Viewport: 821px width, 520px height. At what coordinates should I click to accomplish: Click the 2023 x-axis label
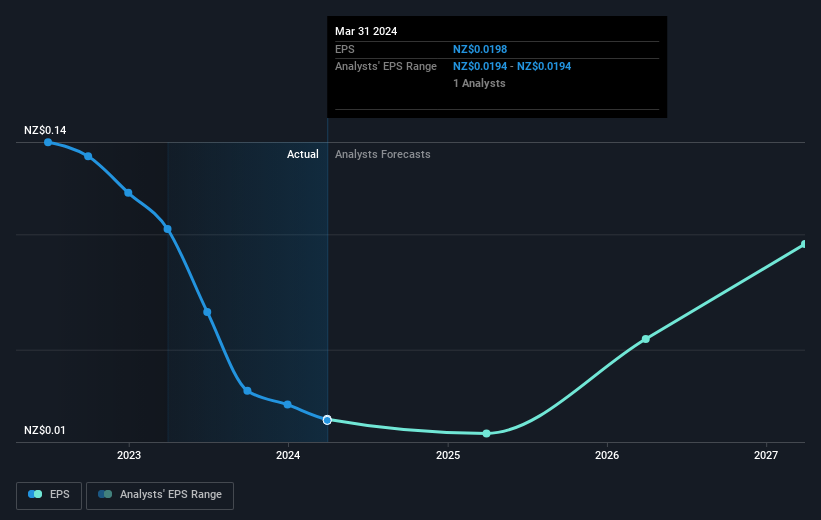[129, 455]
